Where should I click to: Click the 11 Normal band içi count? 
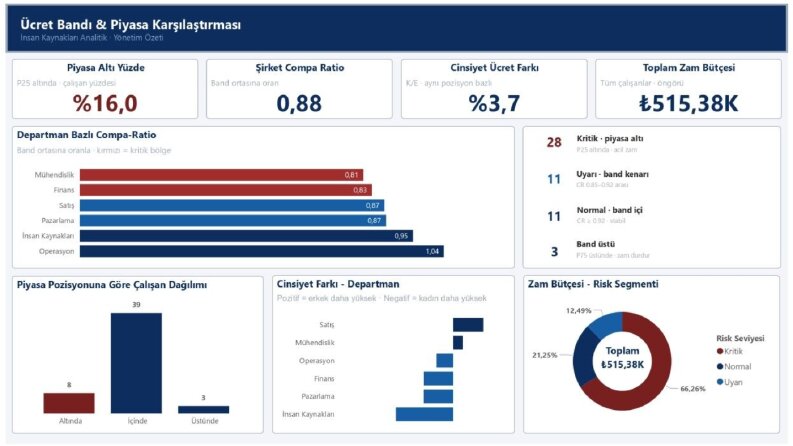tap(554, 216)
